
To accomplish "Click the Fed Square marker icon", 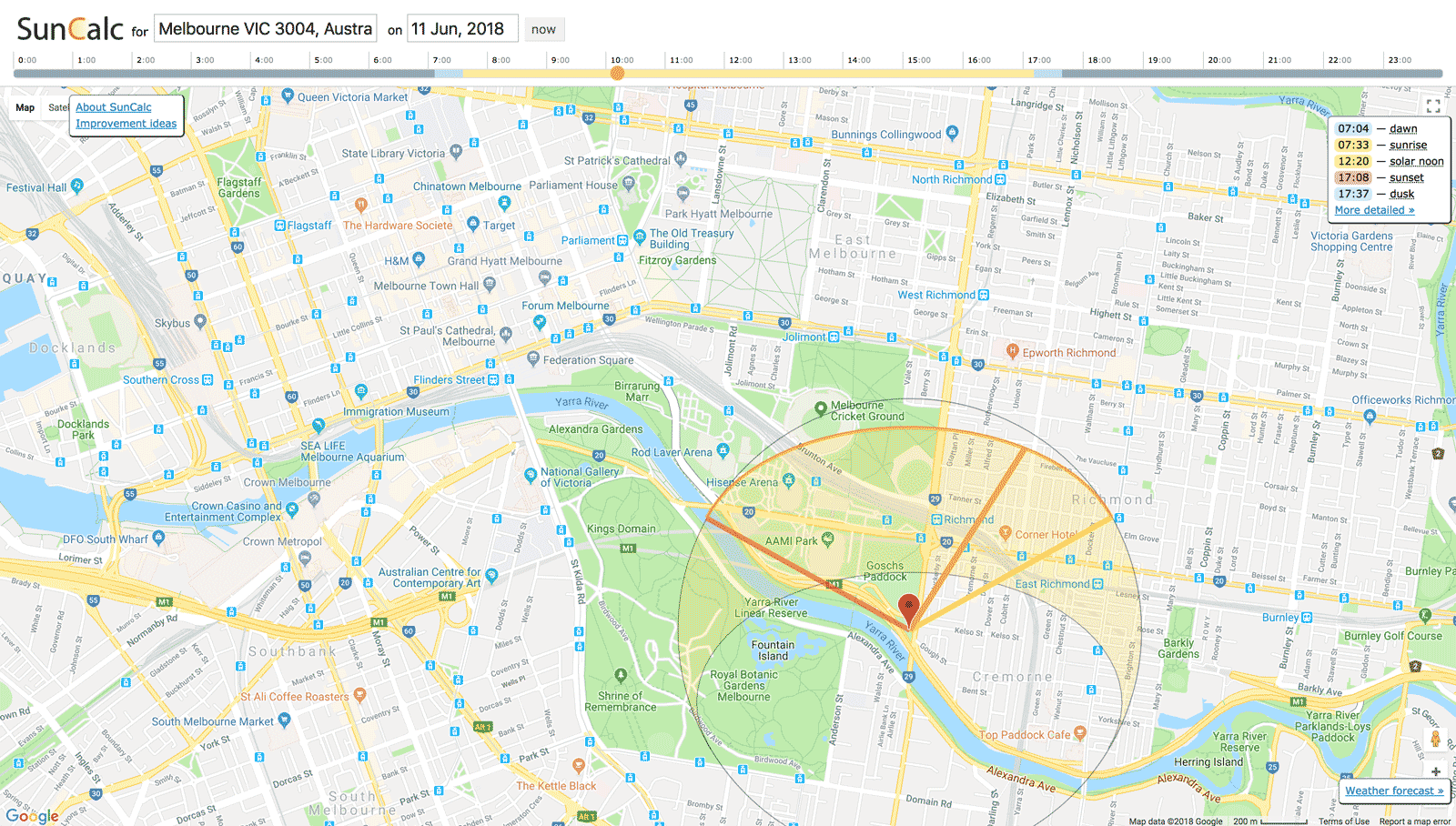I will click(533, 358).
